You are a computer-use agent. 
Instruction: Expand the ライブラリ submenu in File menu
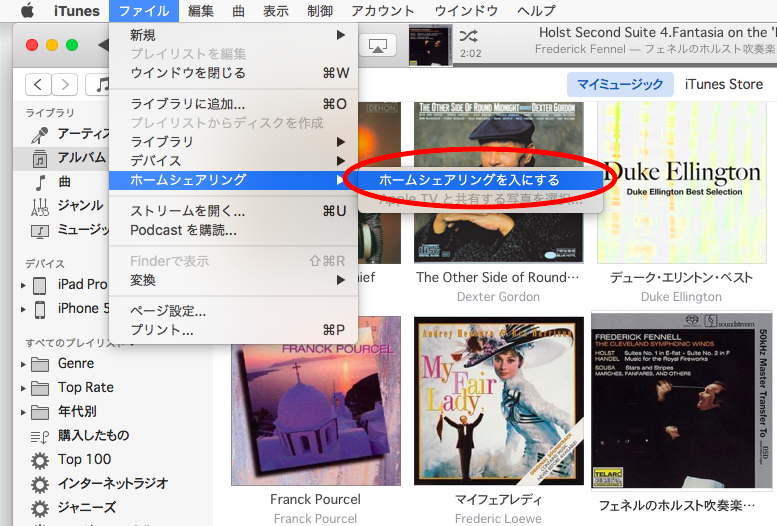click(233, 142)
